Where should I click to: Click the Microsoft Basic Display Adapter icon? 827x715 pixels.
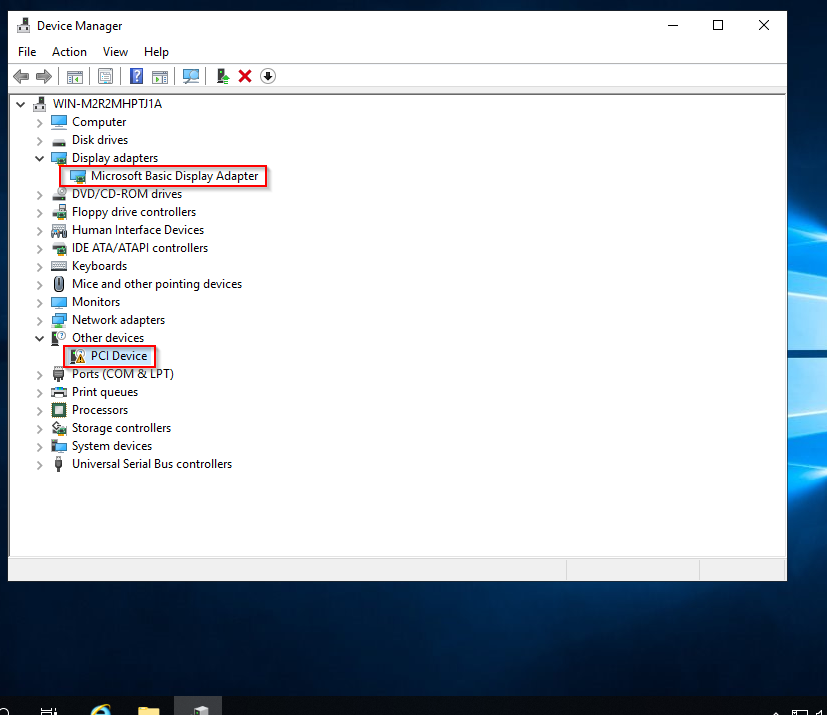(78, 176)
